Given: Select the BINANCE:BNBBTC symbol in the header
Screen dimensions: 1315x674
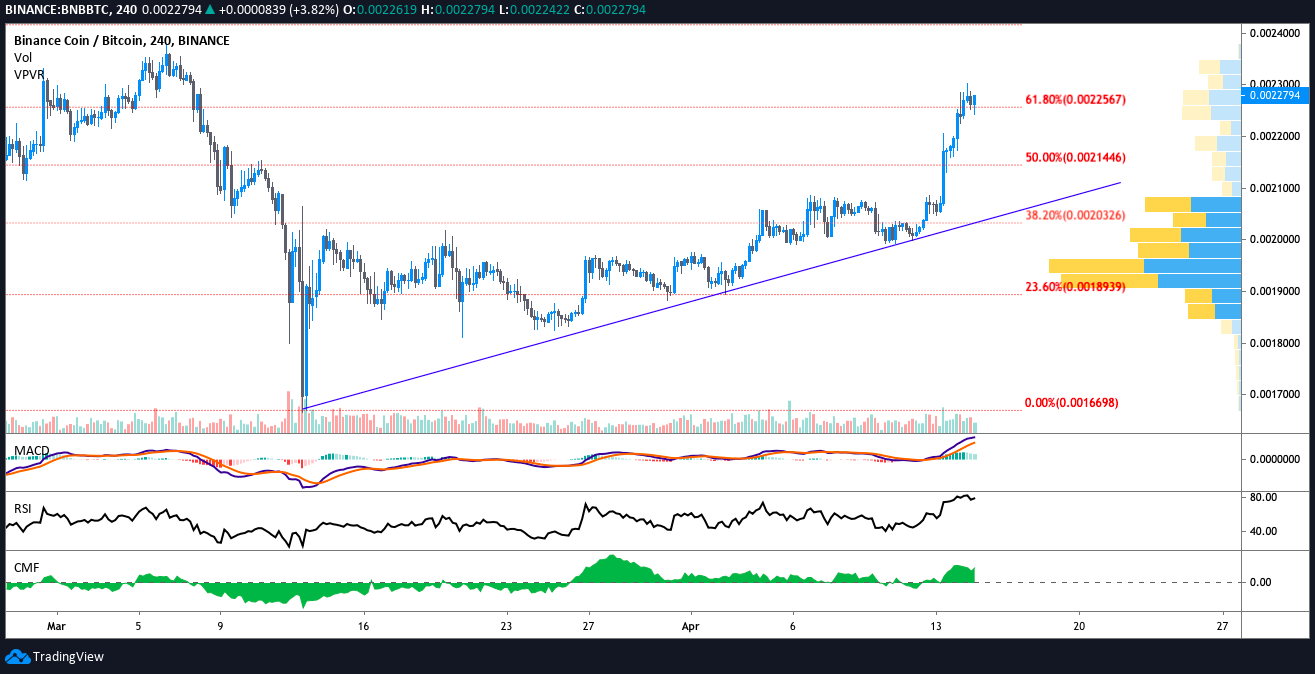Looking at the screenshot, I should 55,9.
